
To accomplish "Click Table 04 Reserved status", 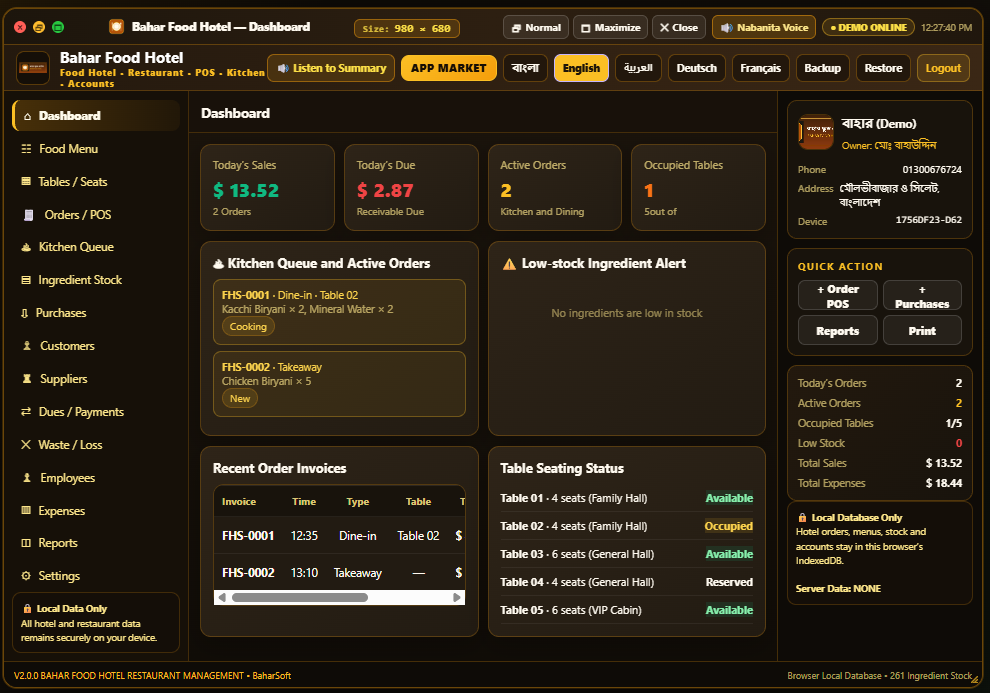I will pyautogui.click(x=729, y=582).
